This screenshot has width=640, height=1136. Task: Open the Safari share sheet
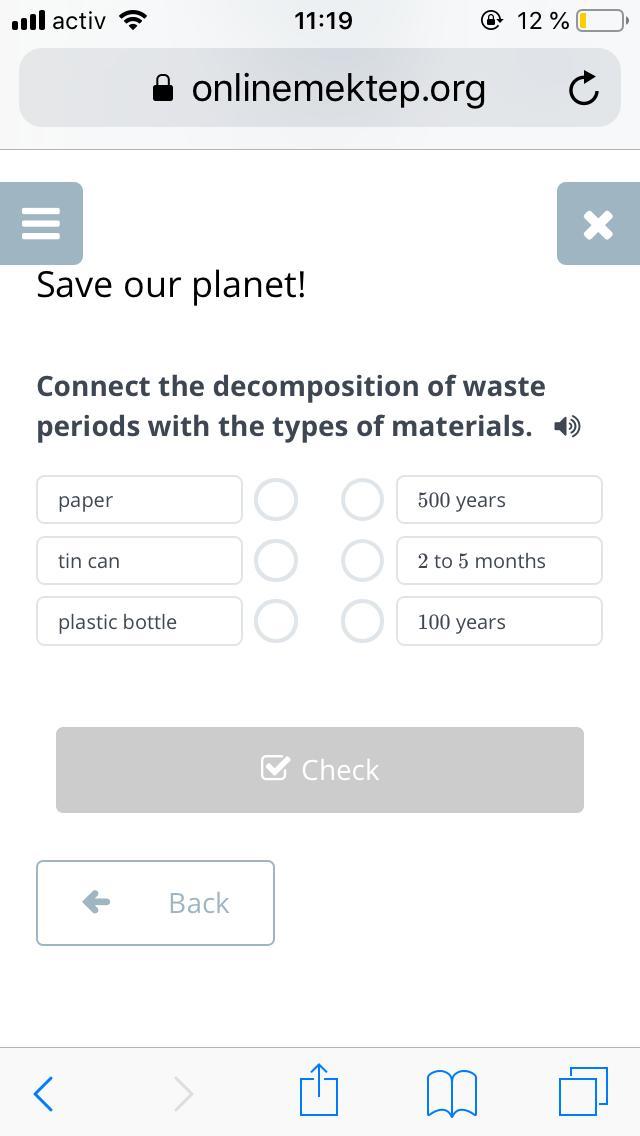tap(319, 1090)
